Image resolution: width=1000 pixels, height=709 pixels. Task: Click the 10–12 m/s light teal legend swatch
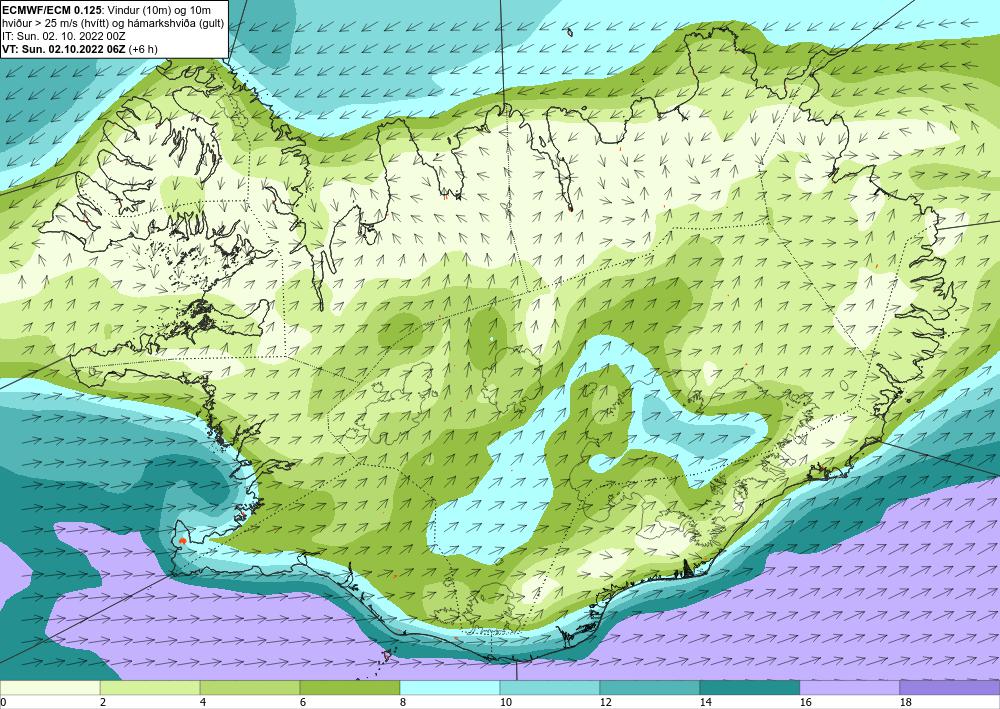click(x=550, y=688)
